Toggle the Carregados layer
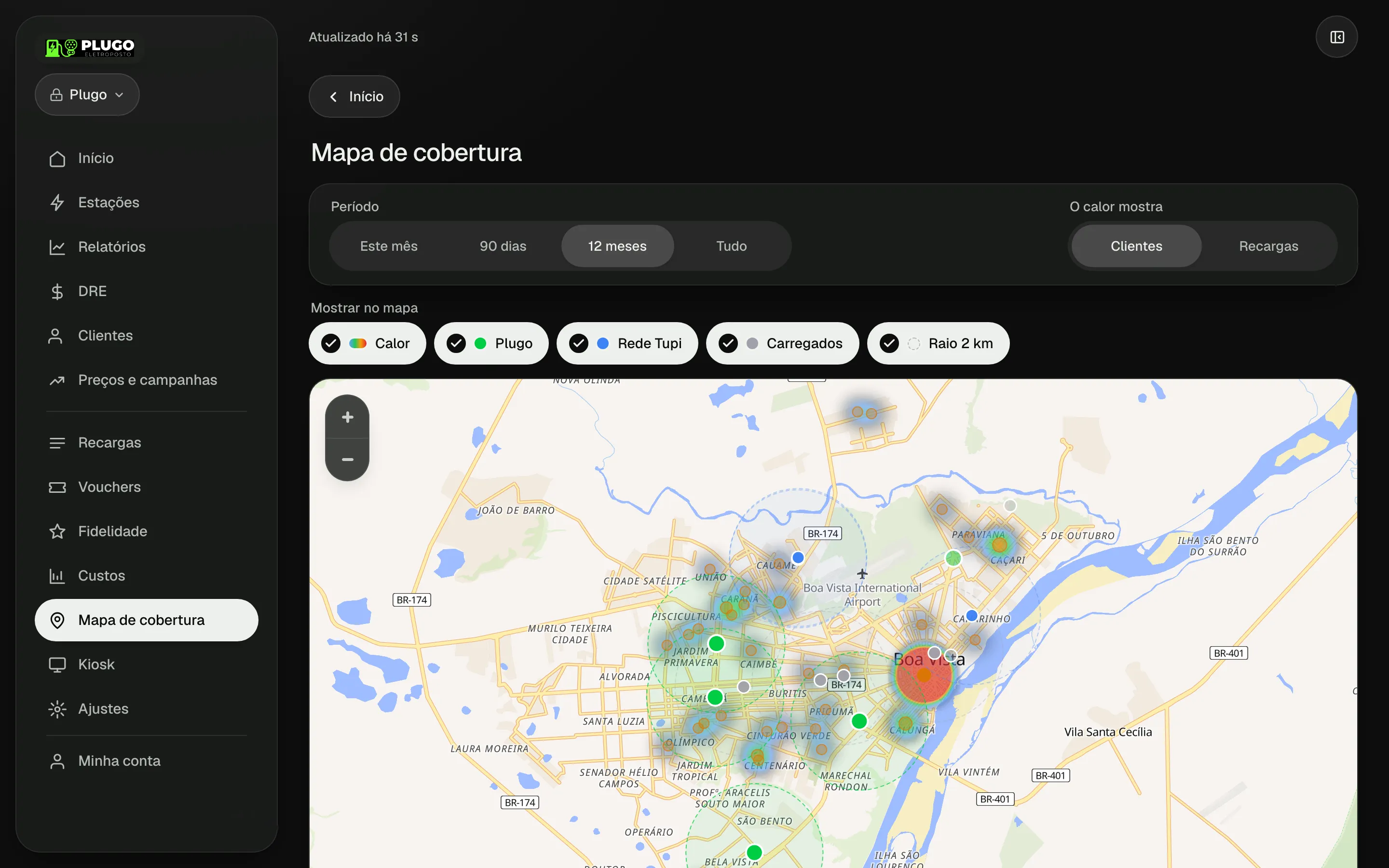This screenshot has width=1389, height=868. point(782,343)
